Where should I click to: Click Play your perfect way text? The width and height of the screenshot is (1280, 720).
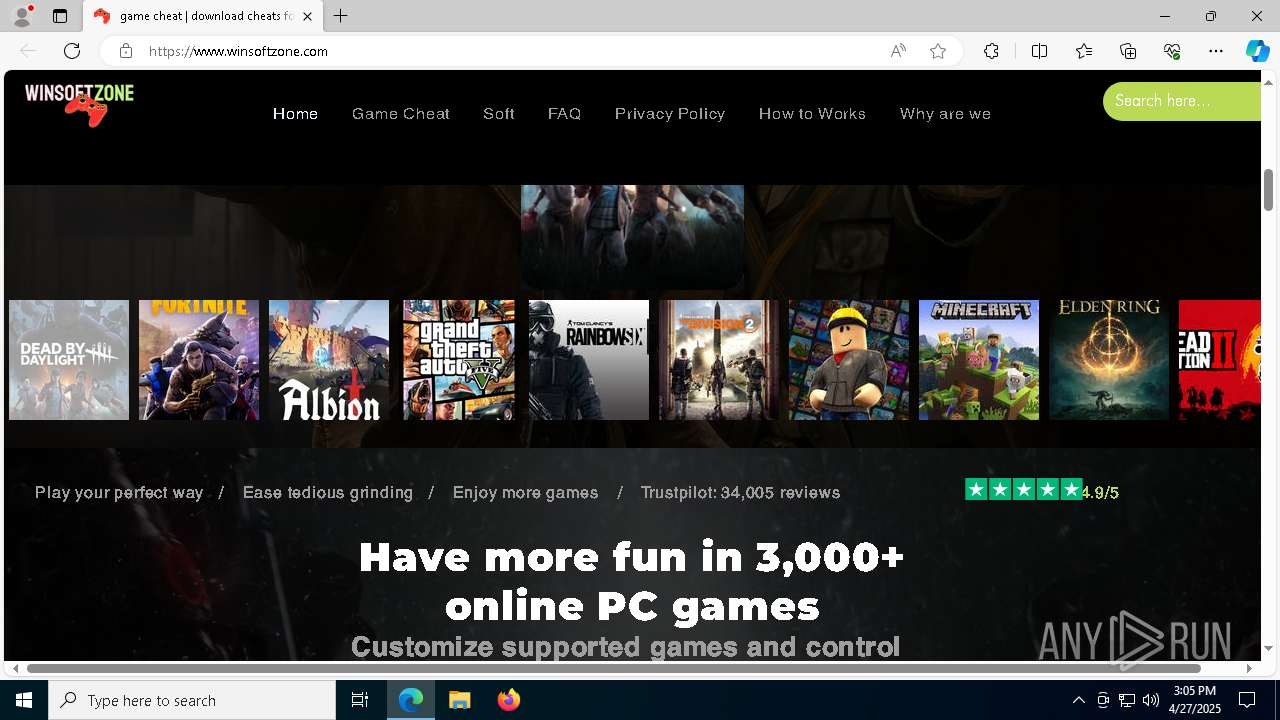119,493
